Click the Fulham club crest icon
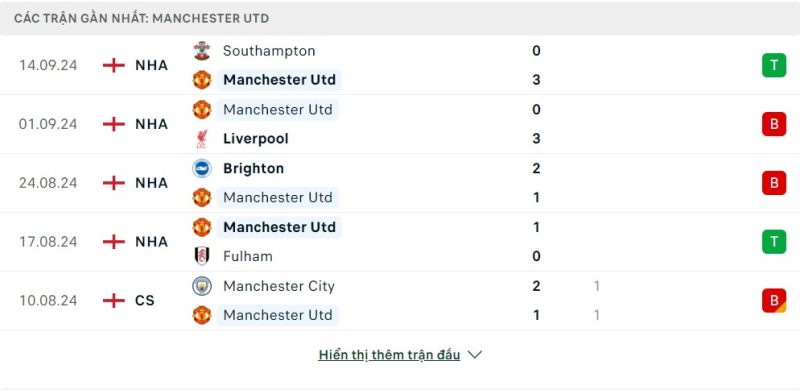The image size is (800, 390). 202,256
